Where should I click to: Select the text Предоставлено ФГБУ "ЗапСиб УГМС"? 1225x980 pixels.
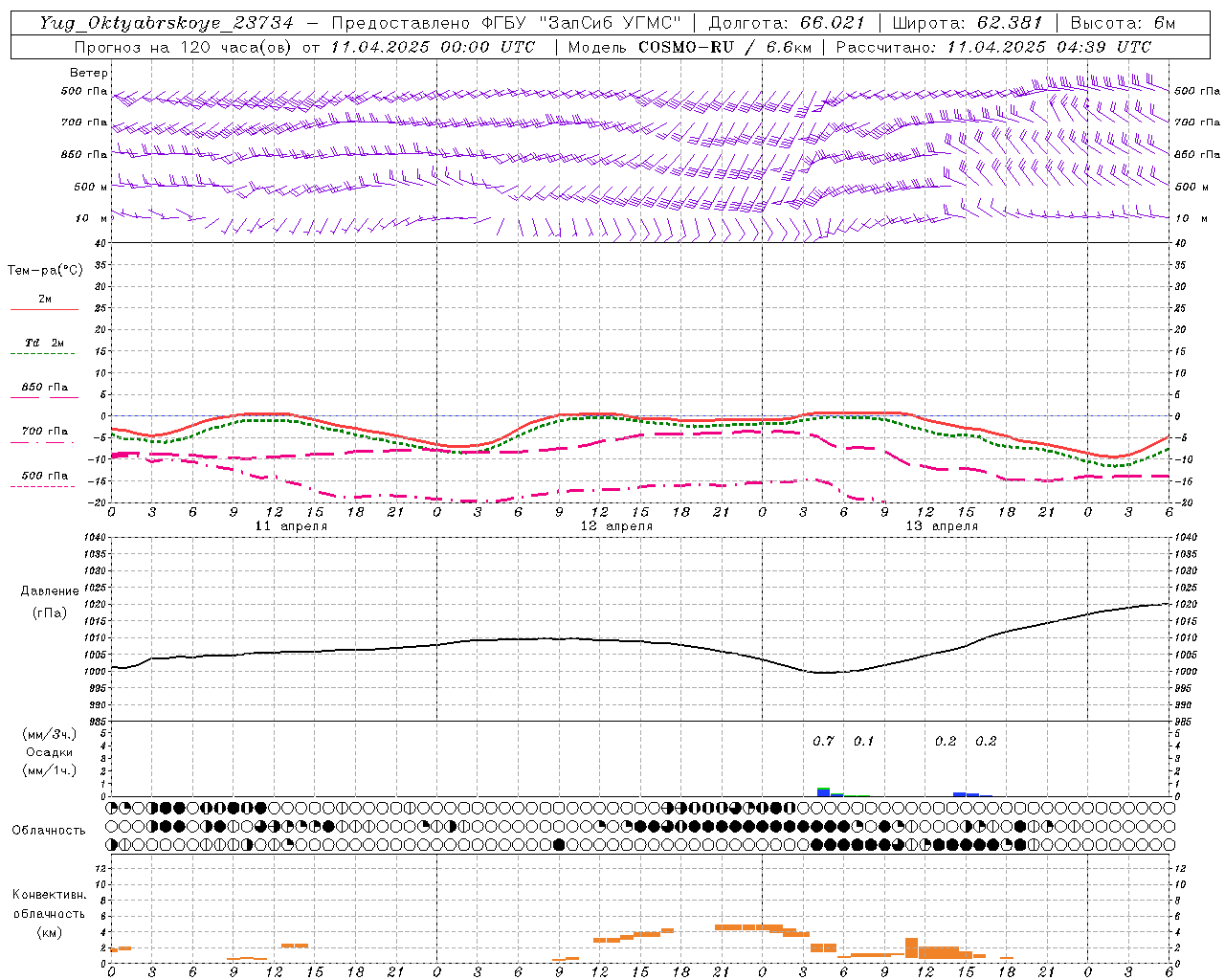tap(505, 23)
